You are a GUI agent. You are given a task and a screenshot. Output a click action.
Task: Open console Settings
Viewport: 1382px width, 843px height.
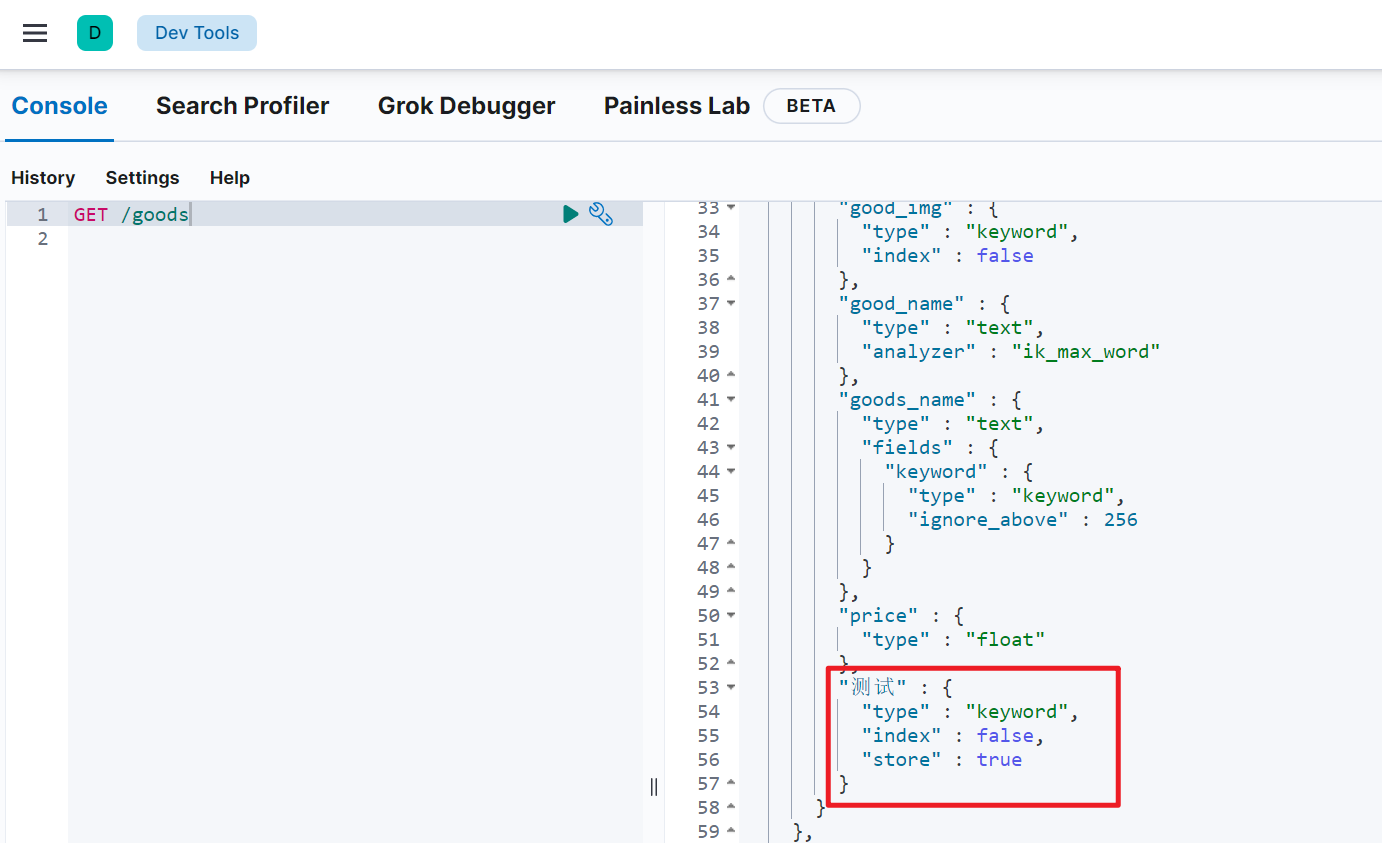coord(142,178)
